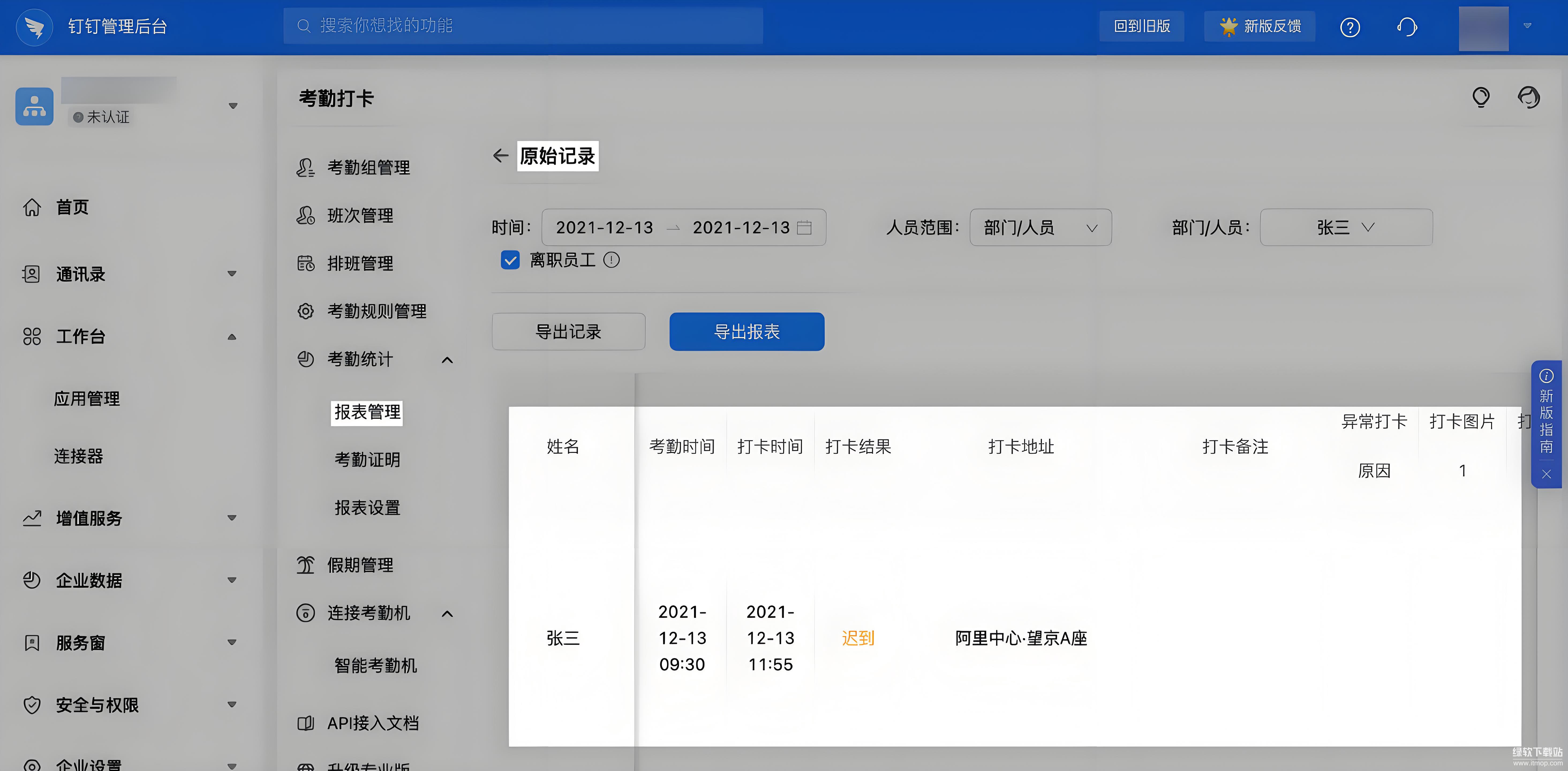Viewport: 1568px width, 771px height.
Task: Collapse the 工作台 menu arrow
Action: (x=232, y=337)
